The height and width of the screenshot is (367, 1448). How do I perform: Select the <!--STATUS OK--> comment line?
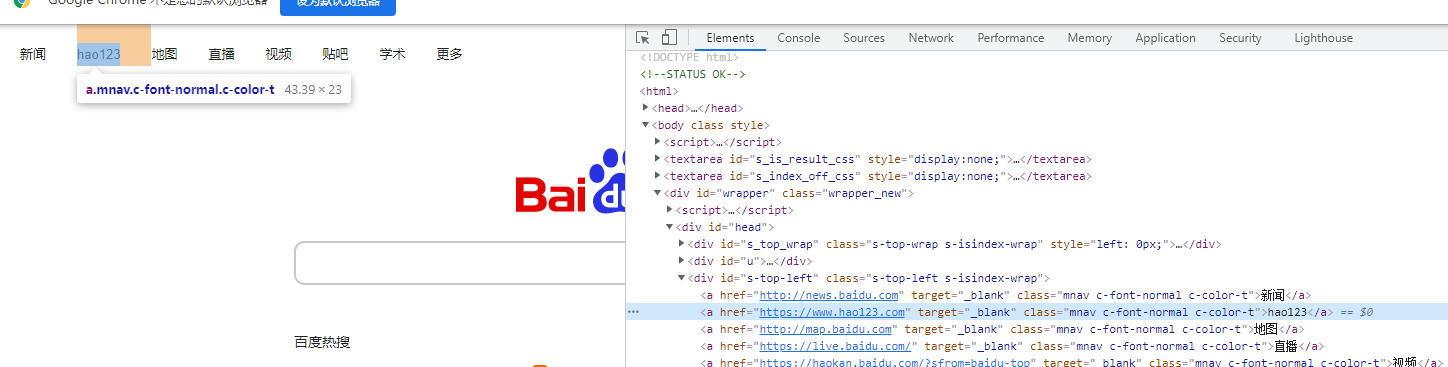click(693, 74)
